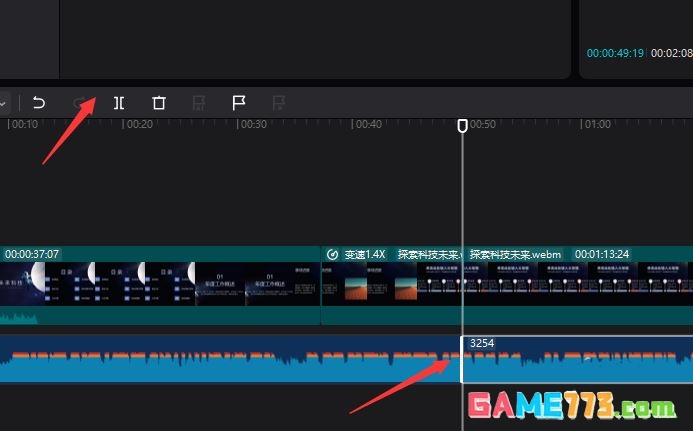Click the greyed-out bookmark icon beside trash
Image resolution: width=693 pixels, height=431 pixels.
coord(199,102)
